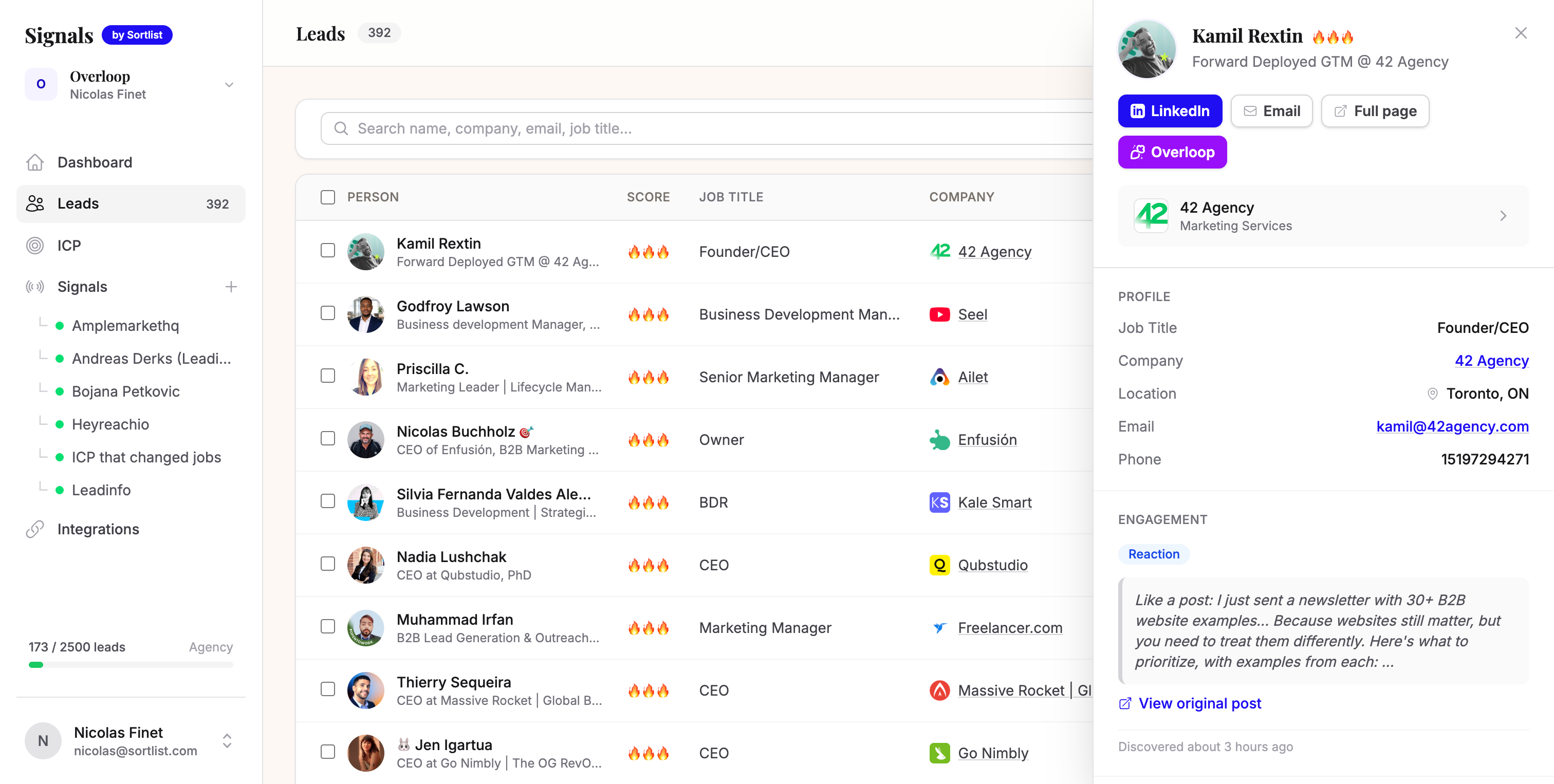Select the Andreas Derks signal
The image size is (1554, 784).
[x=152, y=359]
